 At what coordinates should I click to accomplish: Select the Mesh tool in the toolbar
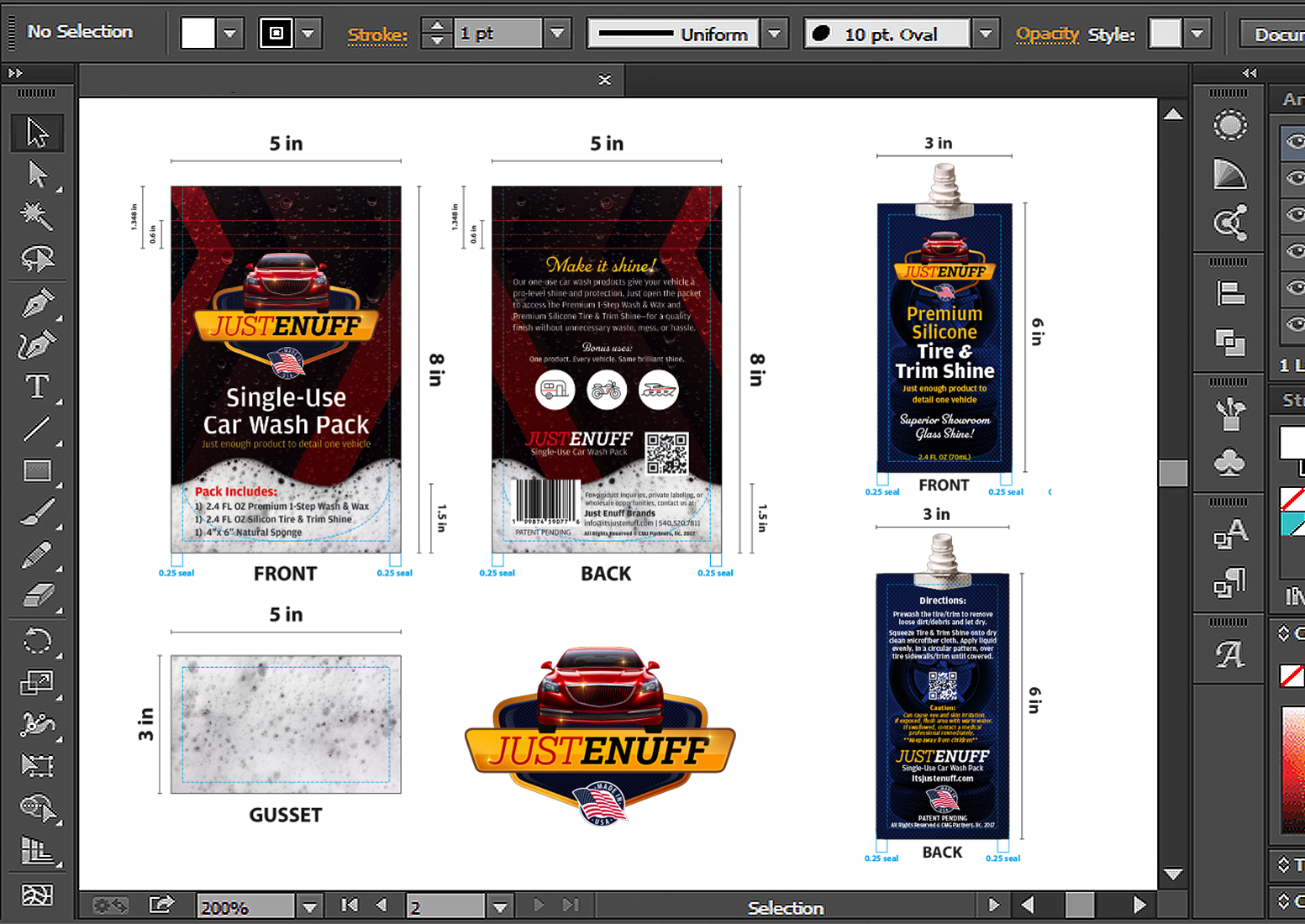(37, 895)
